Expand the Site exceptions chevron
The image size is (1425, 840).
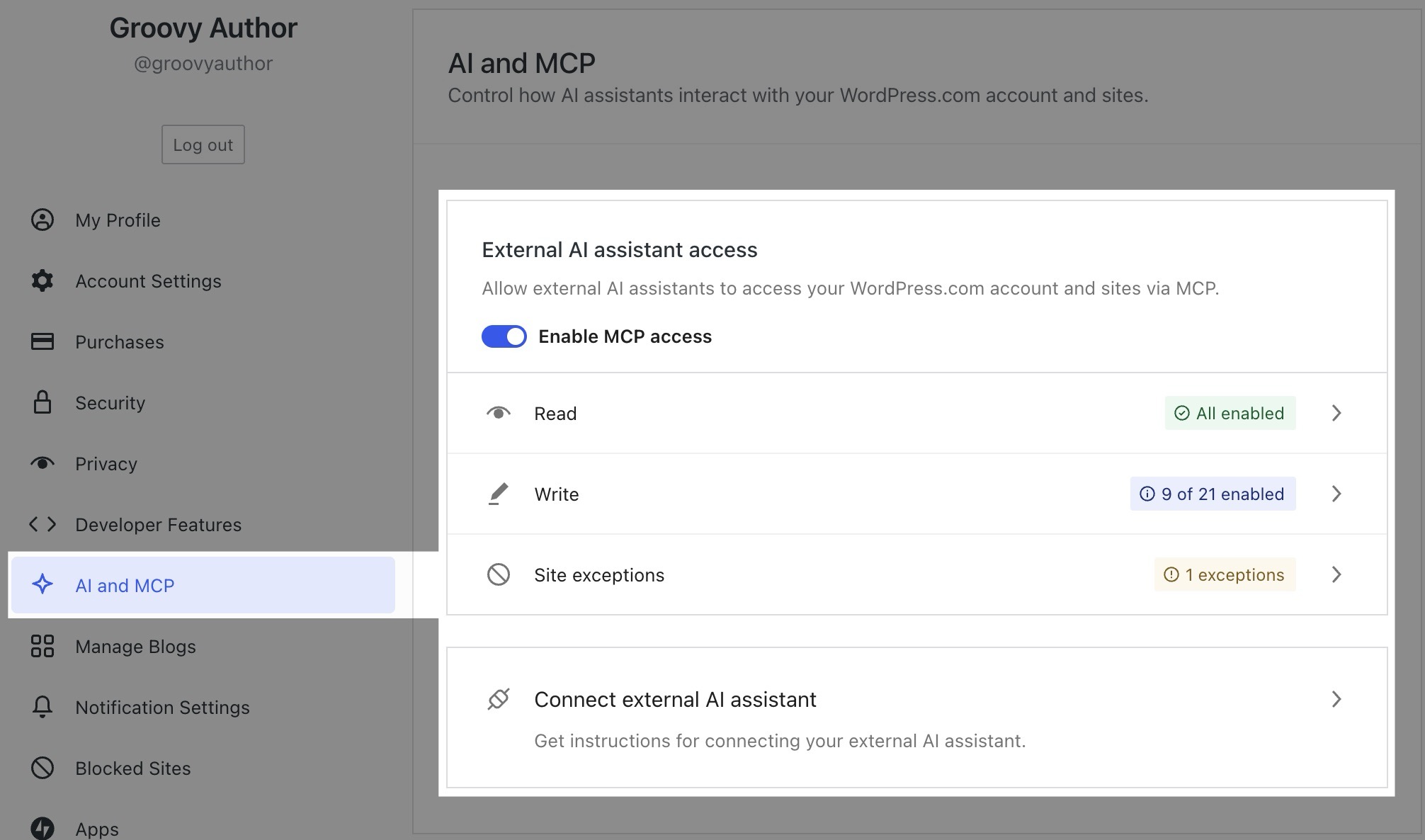coord(1336,574)
